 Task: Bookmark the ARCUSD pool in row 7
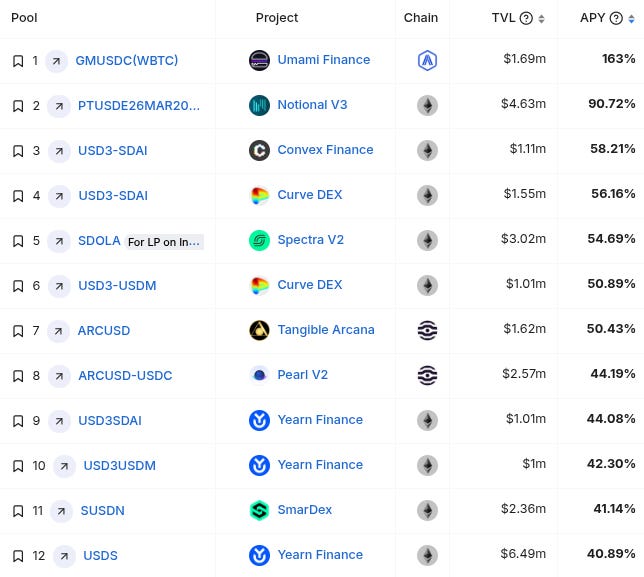pyautogui.click(x=18, y=331)
